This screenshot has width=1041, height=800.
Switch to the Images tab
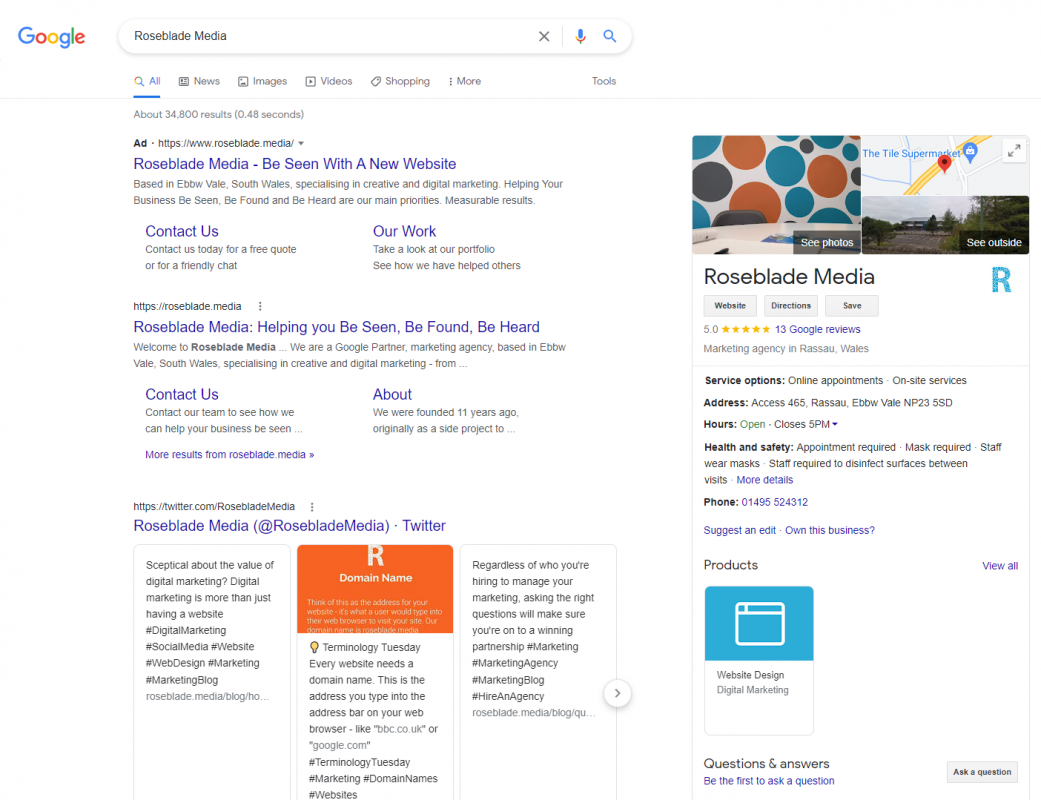tap(262, 81)
